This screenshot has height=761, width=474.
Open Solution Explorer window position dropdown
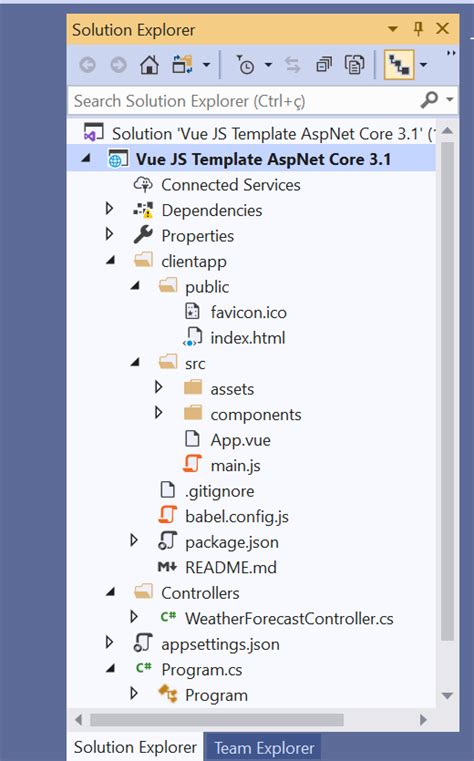pos(393,29)
